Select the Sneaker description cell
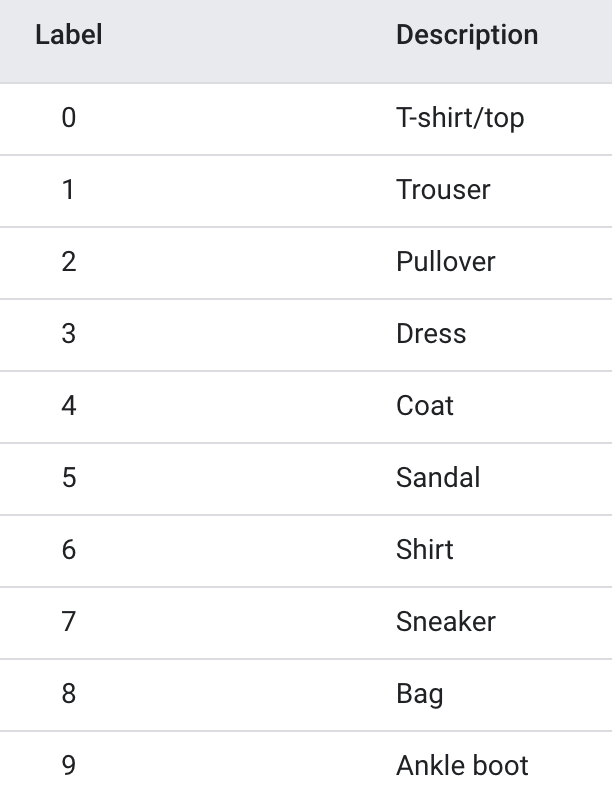The height and width of the screenshot is (798, 612). (445, 622)
